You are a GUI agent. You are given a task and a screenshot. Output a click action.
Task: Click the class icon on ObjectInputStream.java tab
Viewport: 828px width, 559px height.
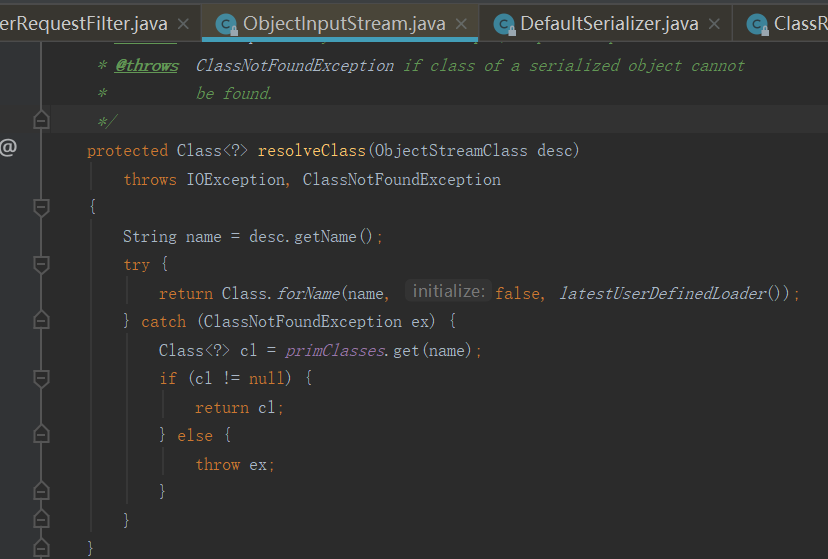226,24
